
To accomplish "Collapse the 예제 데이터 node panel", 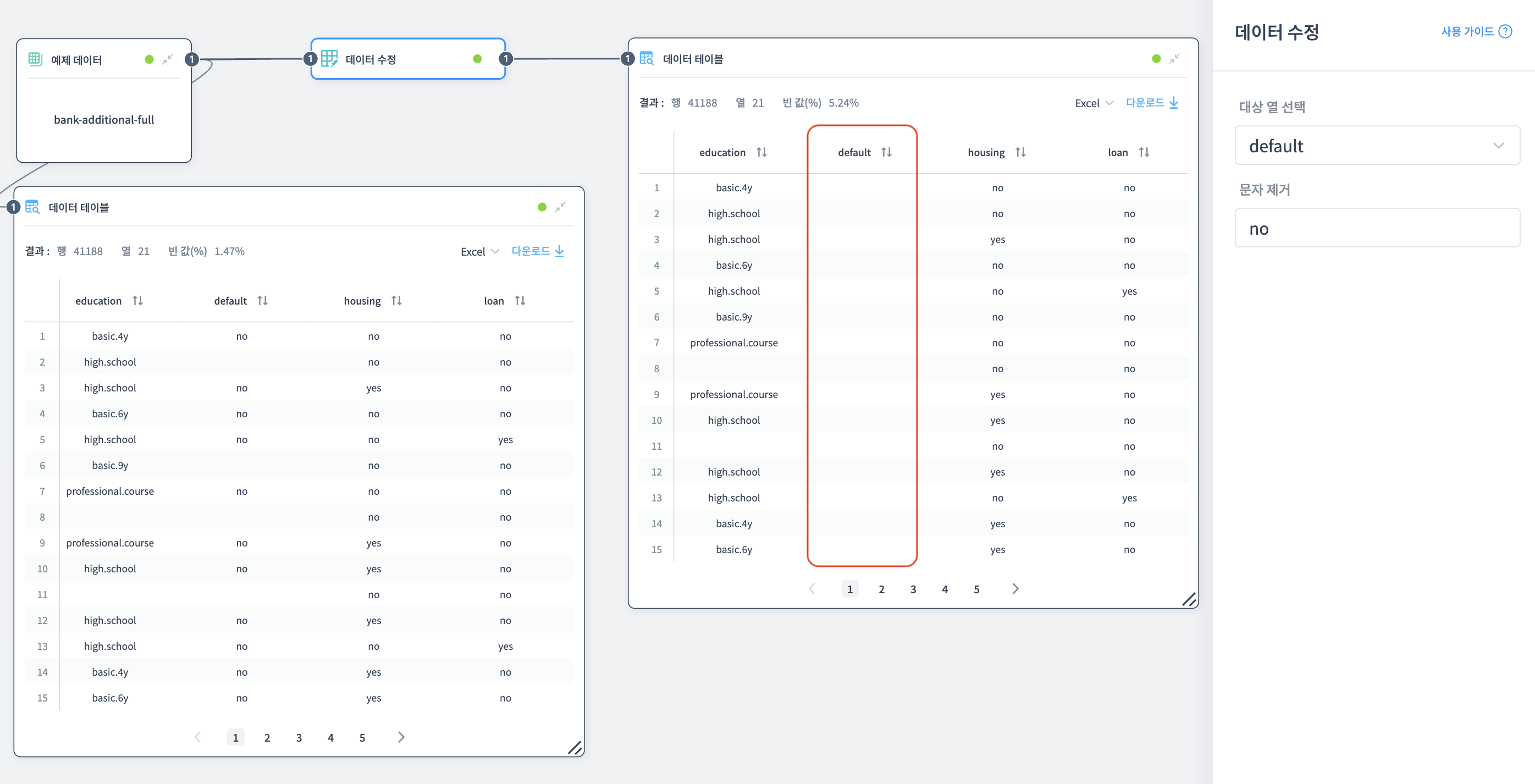I will tap(168, 59).
